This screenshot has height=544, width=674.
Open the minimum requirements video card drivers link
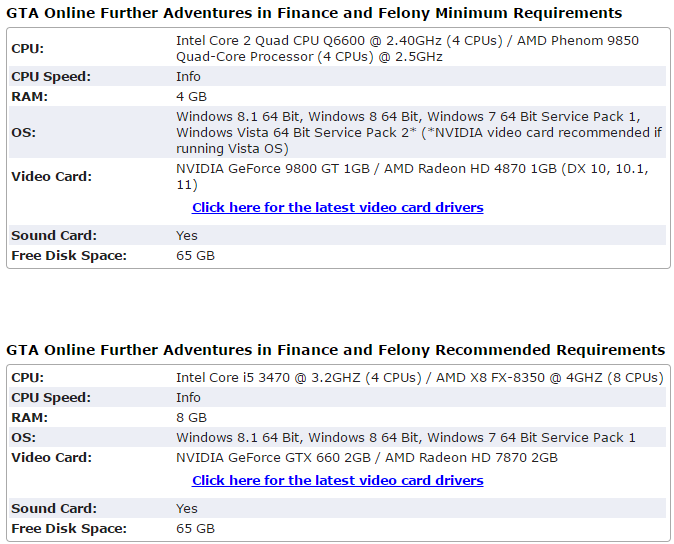point(337,208)
